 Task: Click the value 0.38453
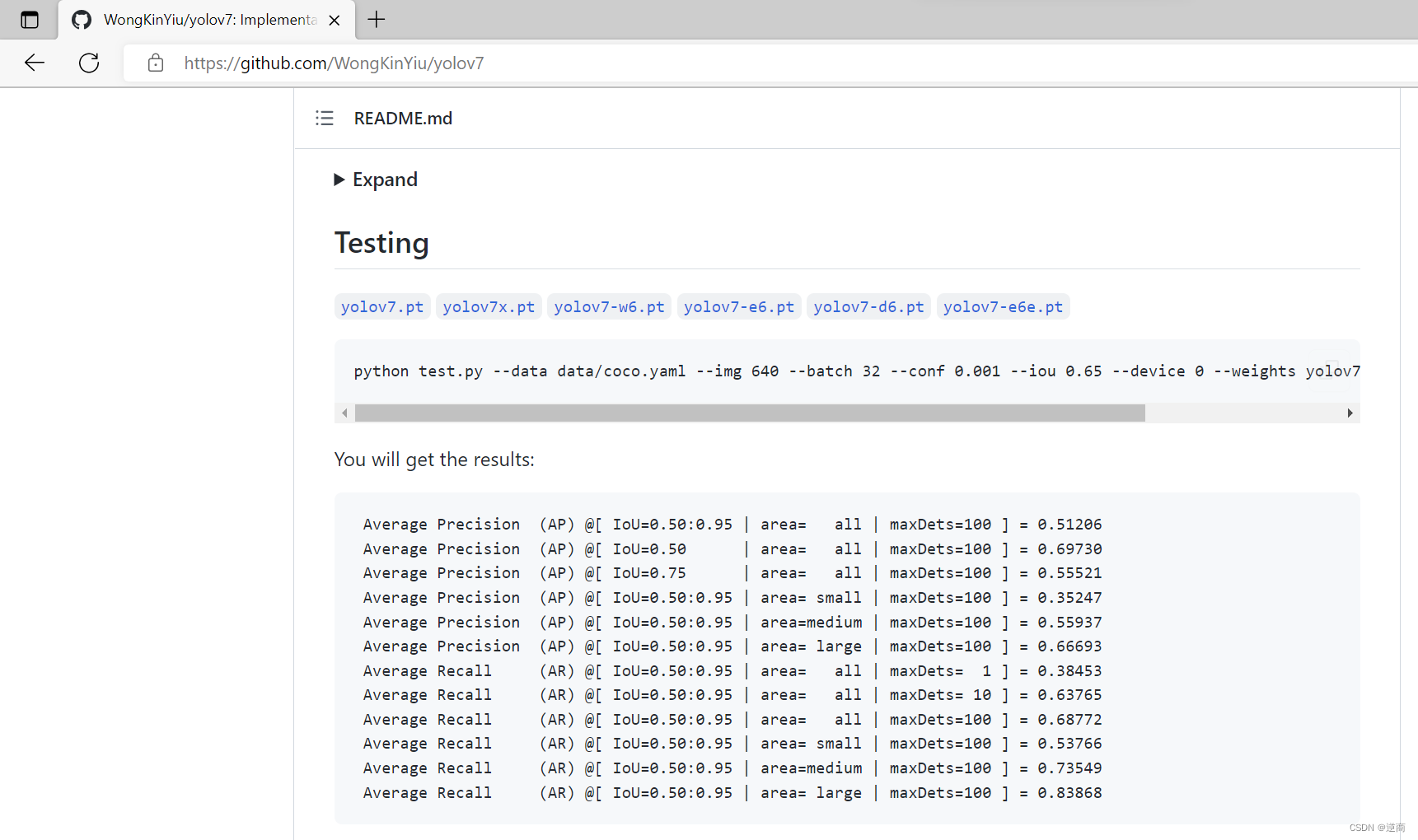click(x=1069, y=671)
